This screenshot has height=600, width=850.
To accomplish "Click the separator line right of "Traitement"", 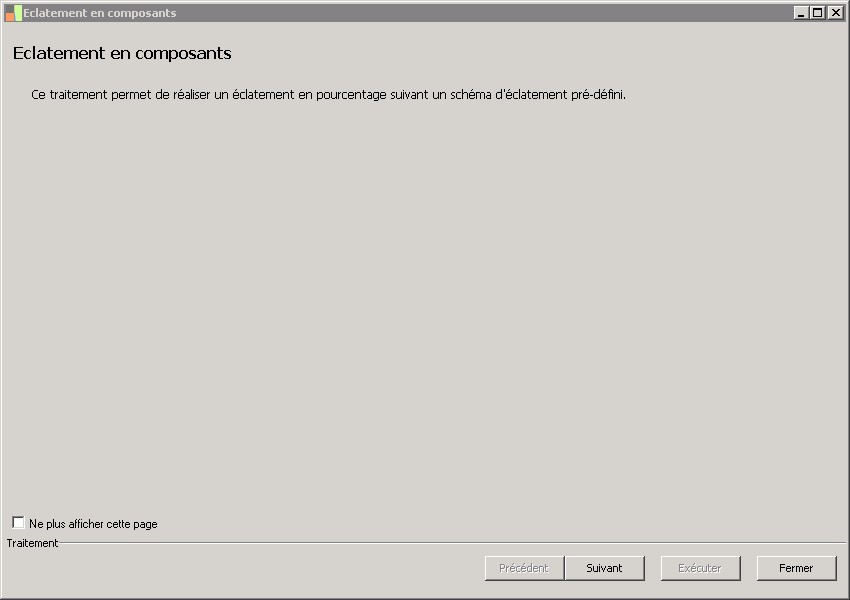I will coord(450,543).
